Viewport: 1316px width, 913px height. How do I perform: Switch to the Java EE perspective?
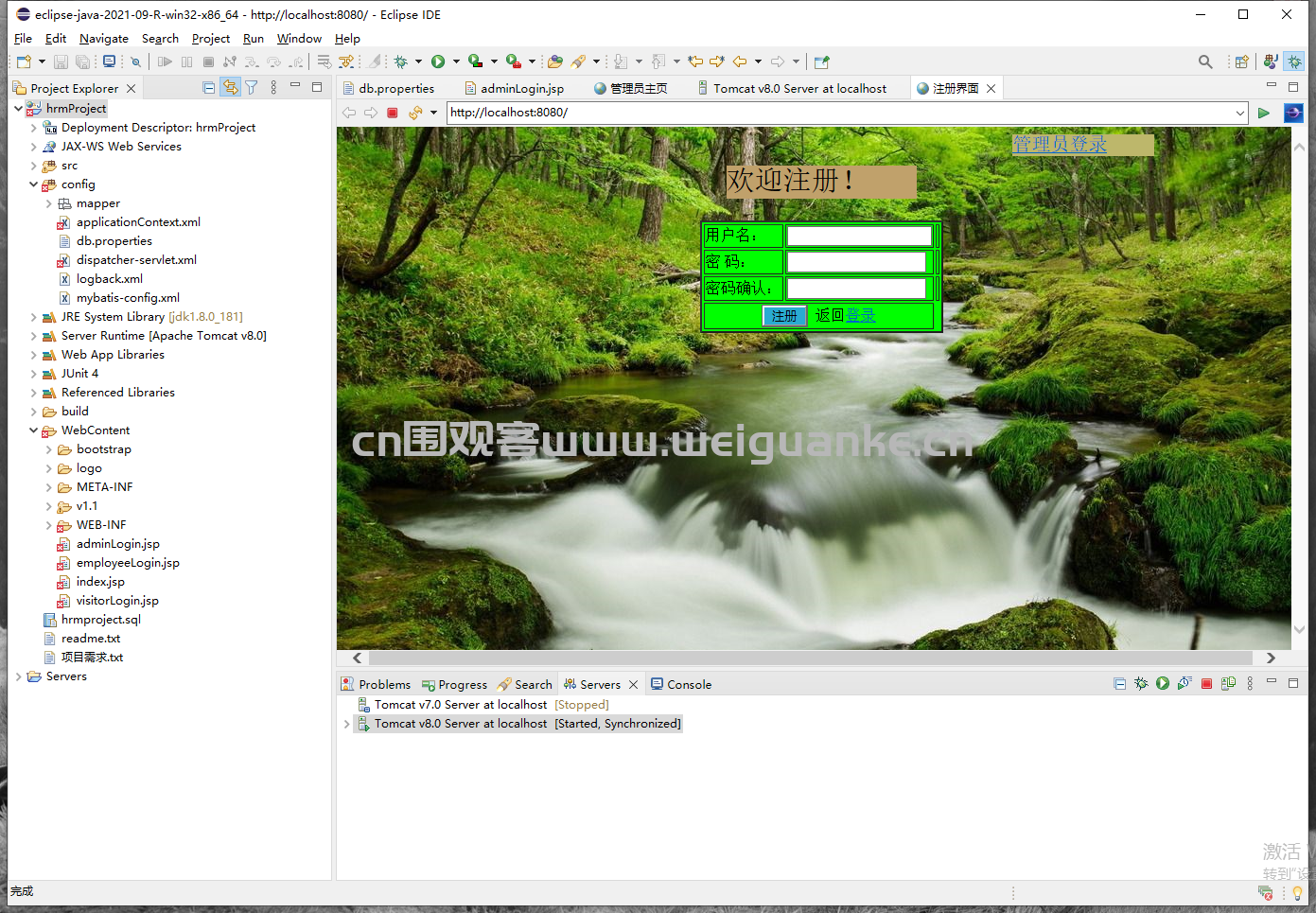[1271, 61]
